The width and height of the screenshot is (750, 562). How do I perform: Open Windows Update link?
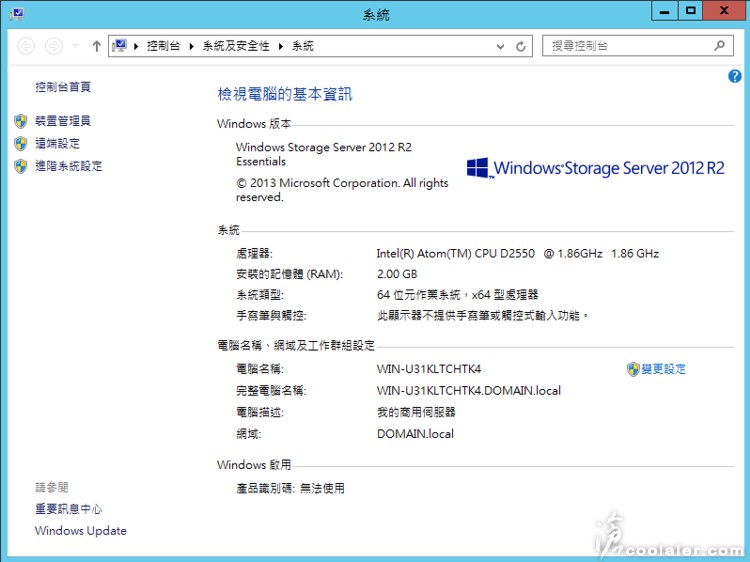pos(81,530)
